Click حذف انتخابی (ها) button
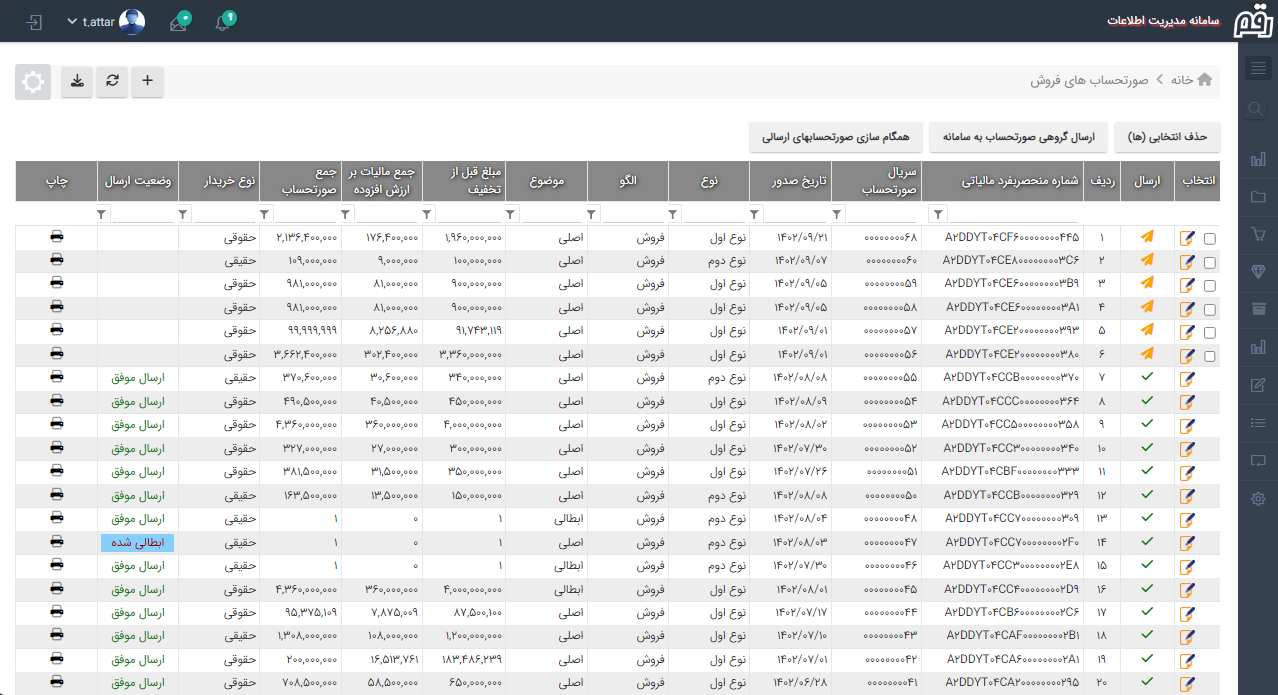 [1167, 137]
